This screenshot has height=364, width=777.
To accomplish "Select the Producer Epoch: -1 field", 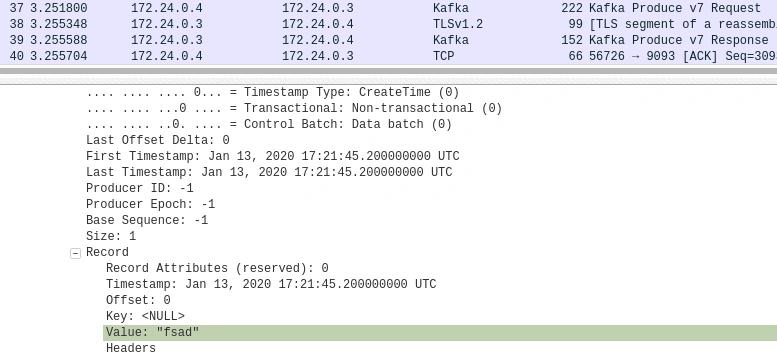I will coord(151,204).
